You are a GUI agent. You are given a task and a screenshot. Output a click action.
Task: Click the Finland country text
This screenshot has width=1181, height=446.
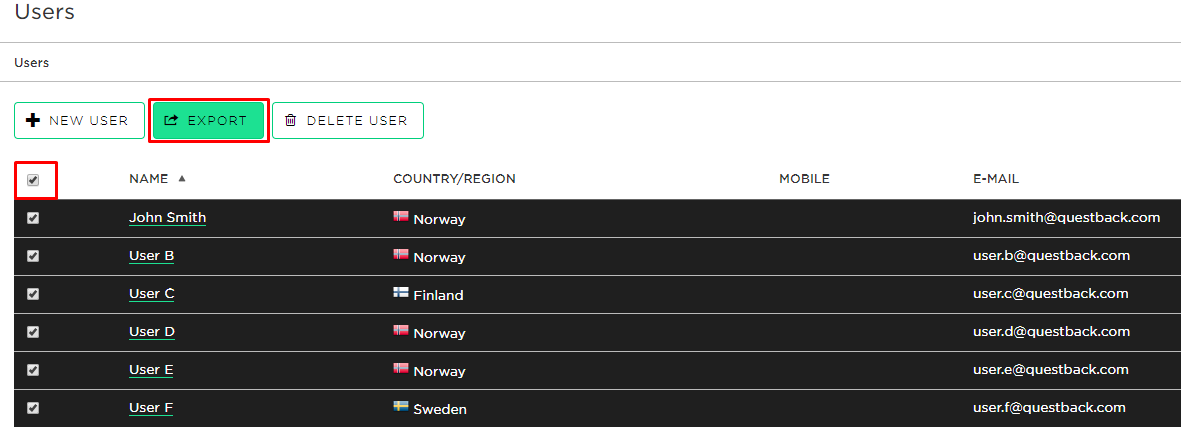(438, 295)
